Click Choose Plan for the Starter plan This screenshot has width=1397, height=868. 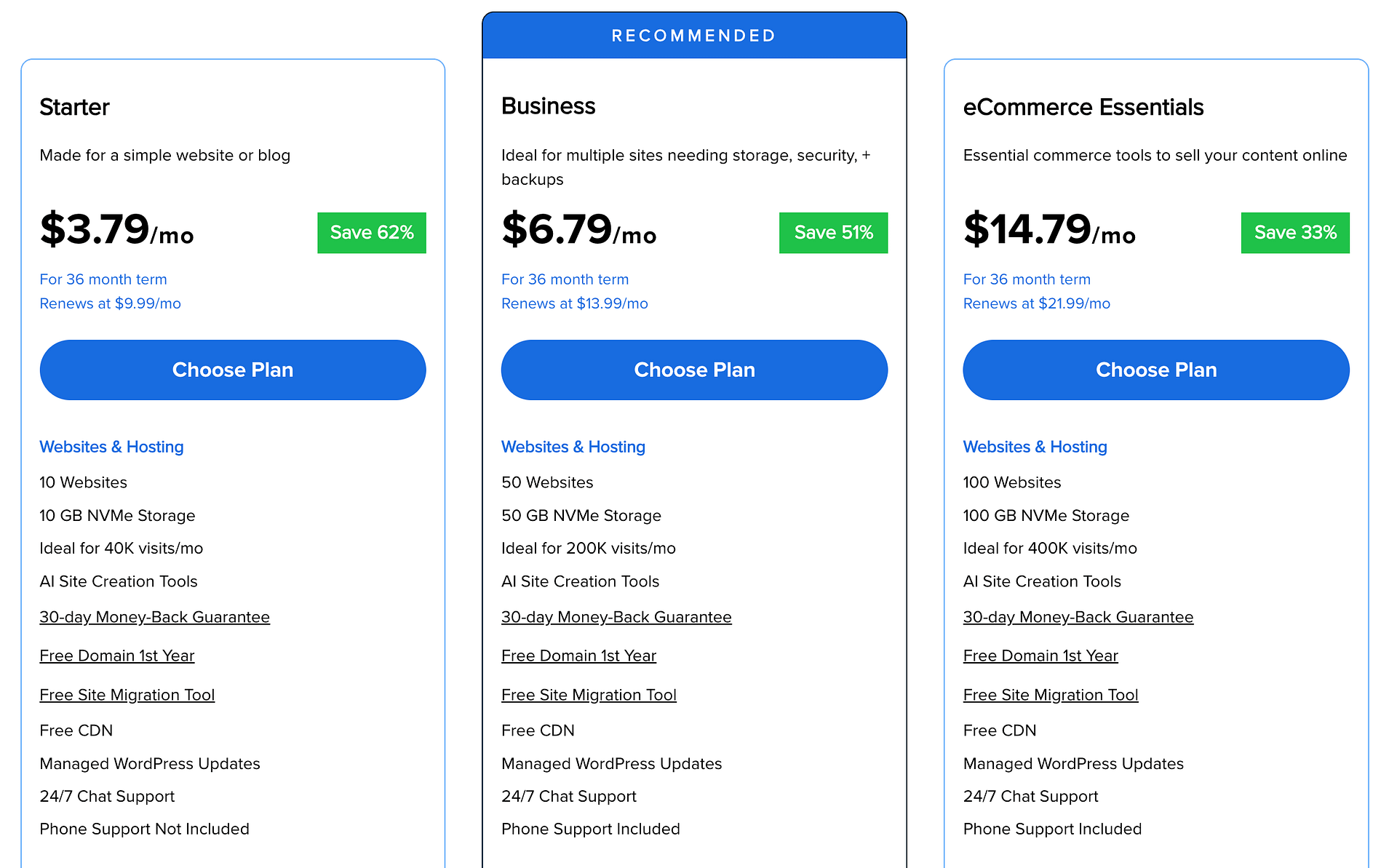pyautogui.click(x=232, y=370)
